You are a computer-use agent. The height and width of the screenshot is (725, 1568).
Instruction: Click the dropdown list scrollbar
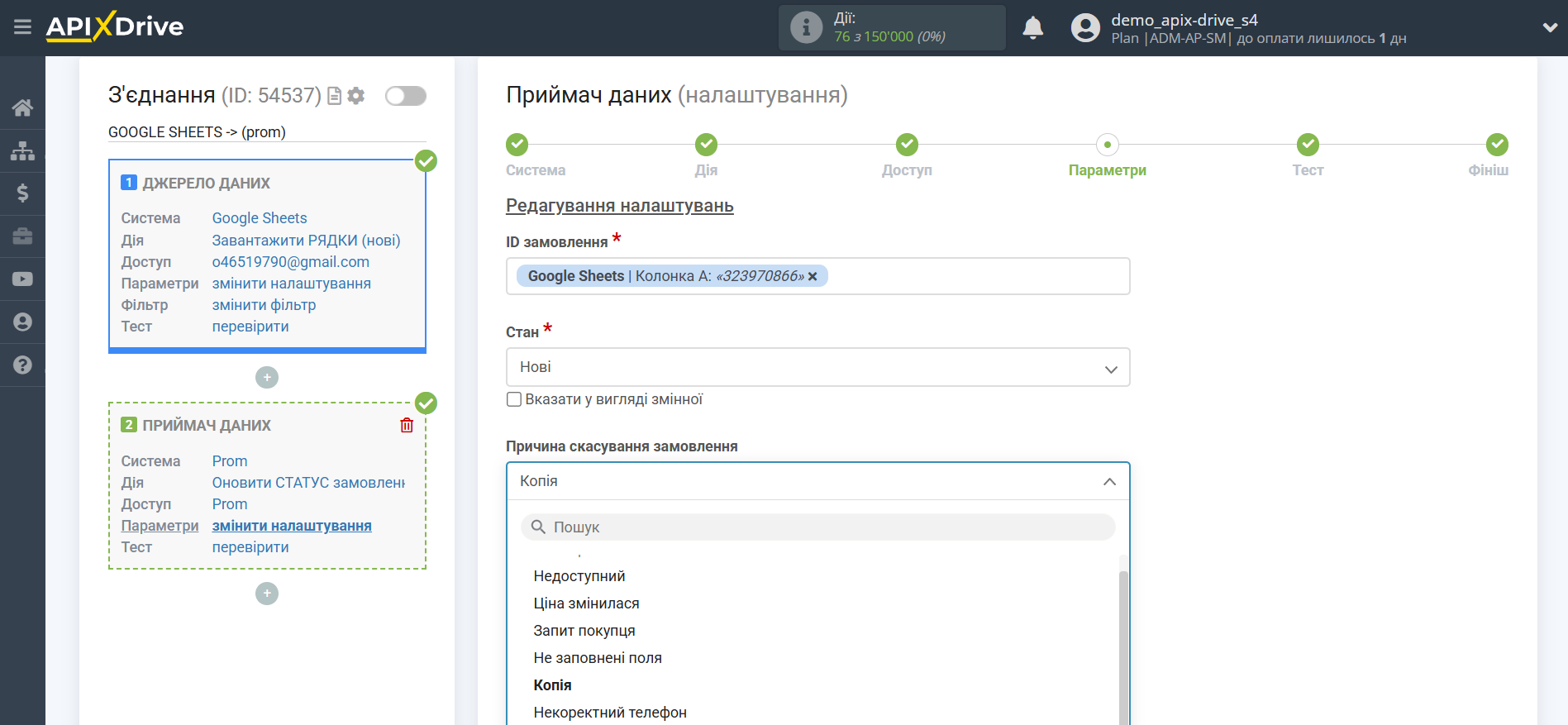click(1123, 647)
